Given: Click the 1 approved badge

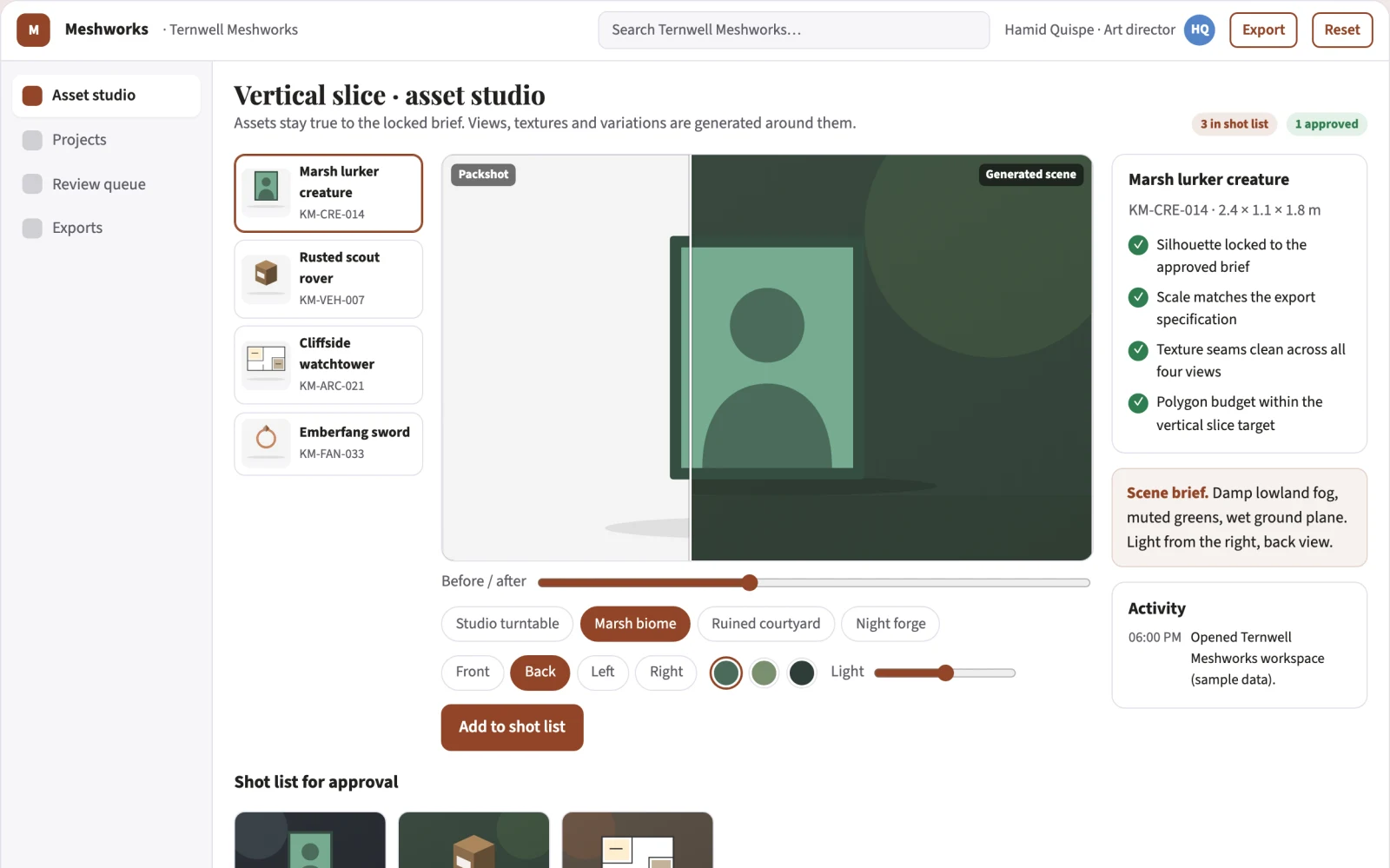Looking at the screenshot, I should [x=1327, y=124].
